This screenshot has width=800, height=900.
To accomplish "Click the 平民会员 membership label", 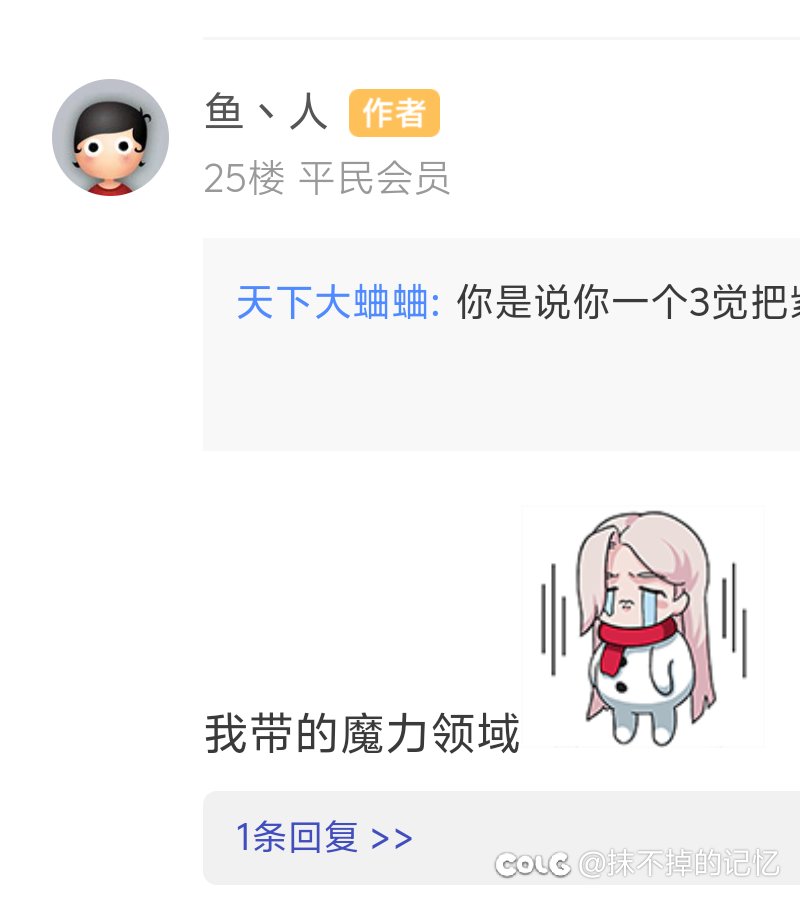I will coord(374,178).
